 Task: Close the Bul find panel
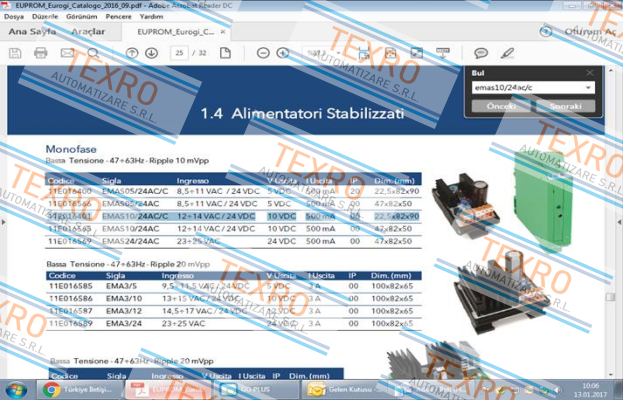point(590,73)
